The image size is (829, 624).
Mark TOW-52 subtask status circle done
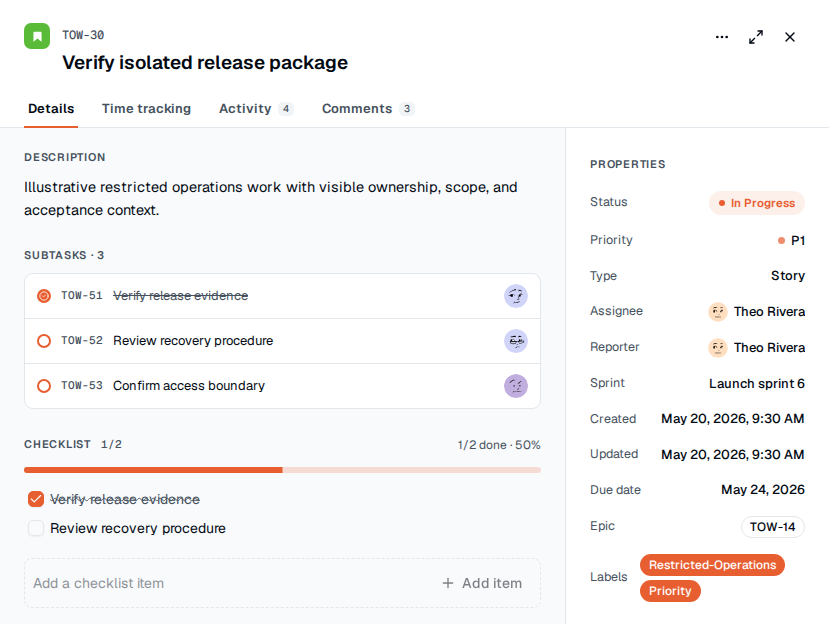(44, 341)
